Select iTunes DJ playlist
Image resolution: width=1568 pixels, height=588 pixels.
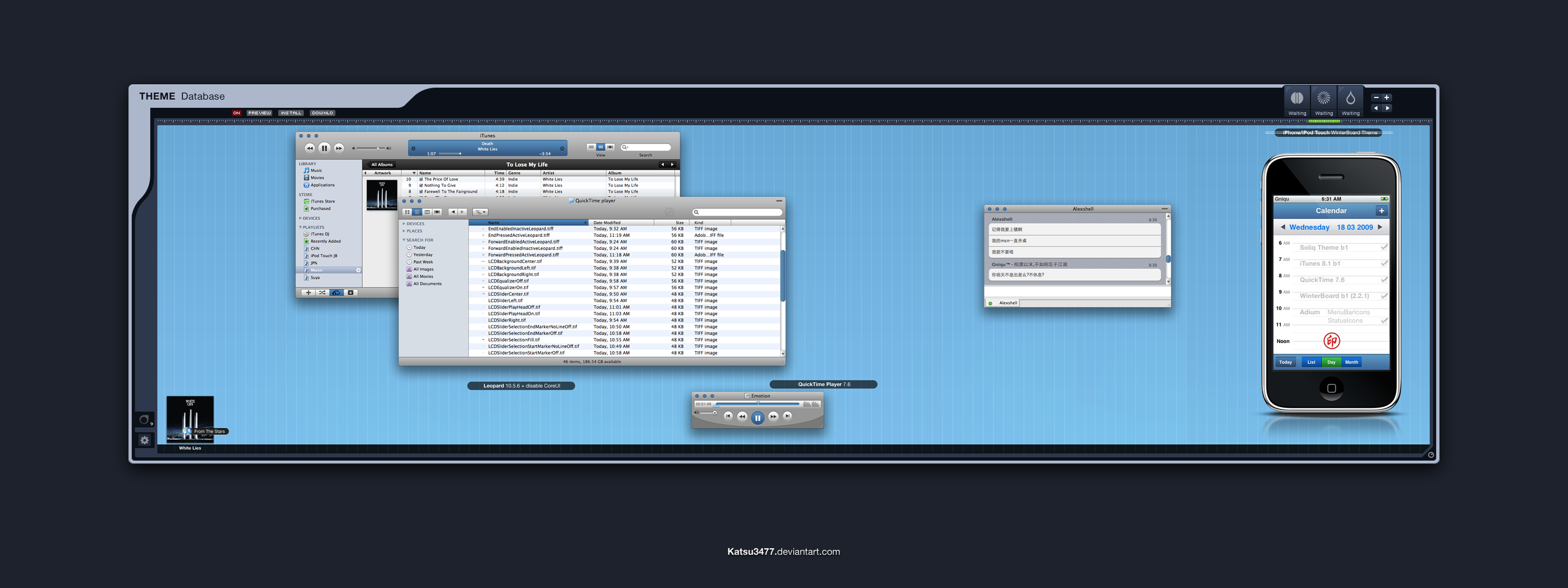(316, 234)
